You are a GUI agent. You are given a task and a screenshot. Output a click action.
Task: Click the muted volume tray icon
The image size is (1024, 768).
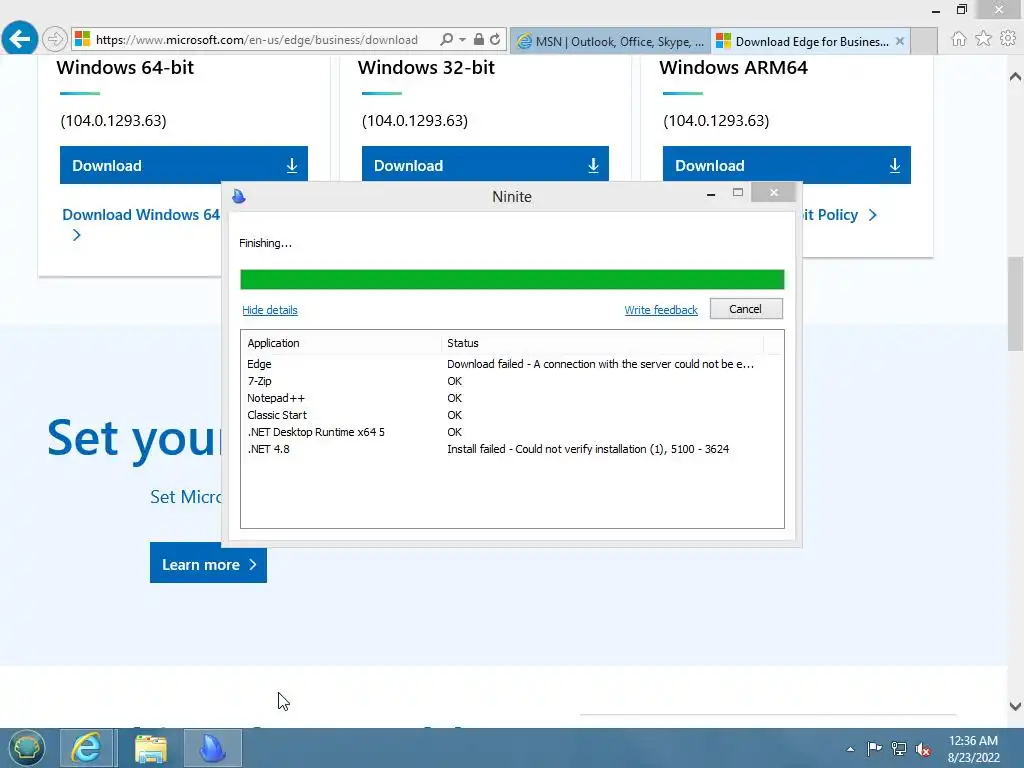[x=923, y=749]
